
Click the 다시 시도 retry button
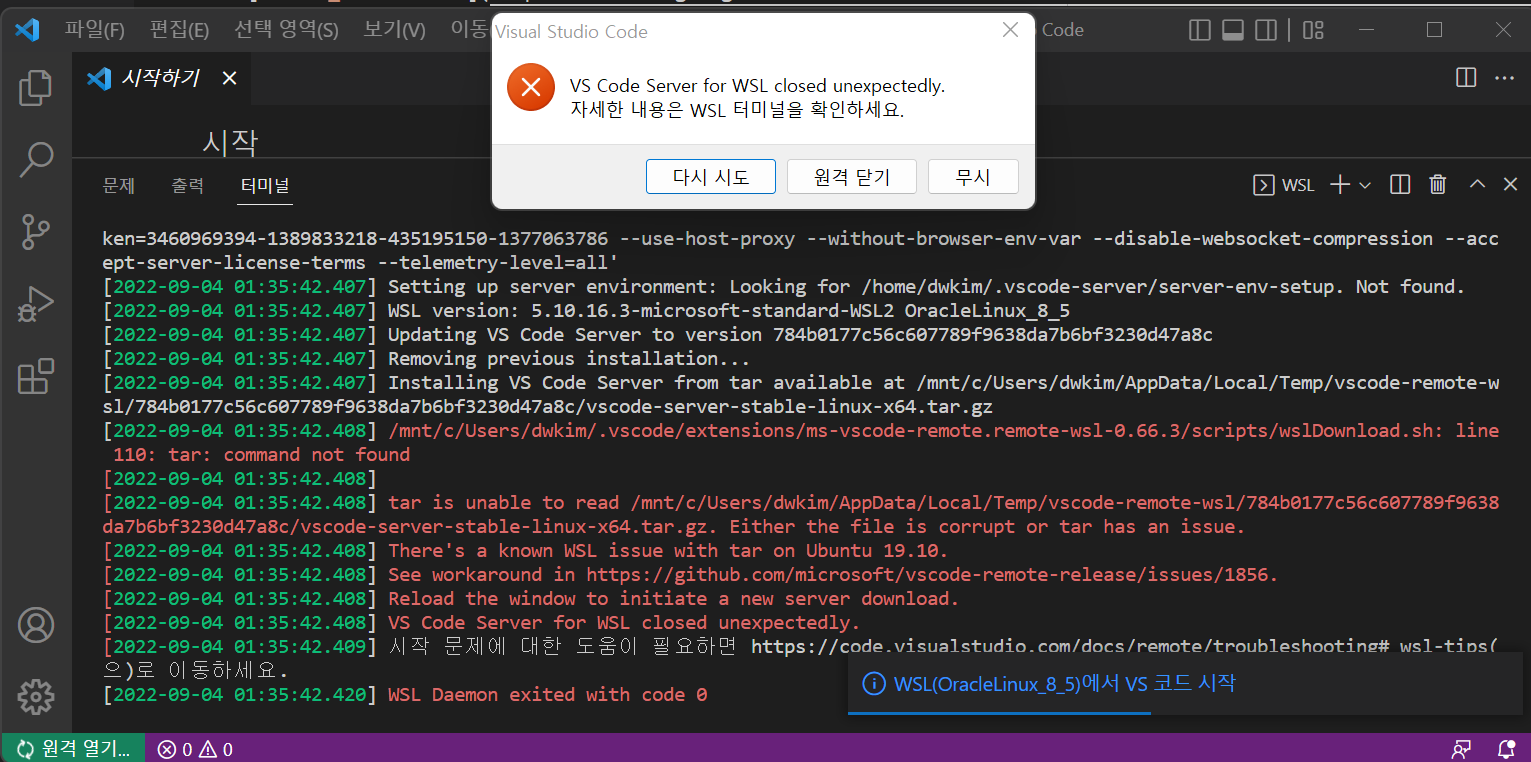pos(710,176)
